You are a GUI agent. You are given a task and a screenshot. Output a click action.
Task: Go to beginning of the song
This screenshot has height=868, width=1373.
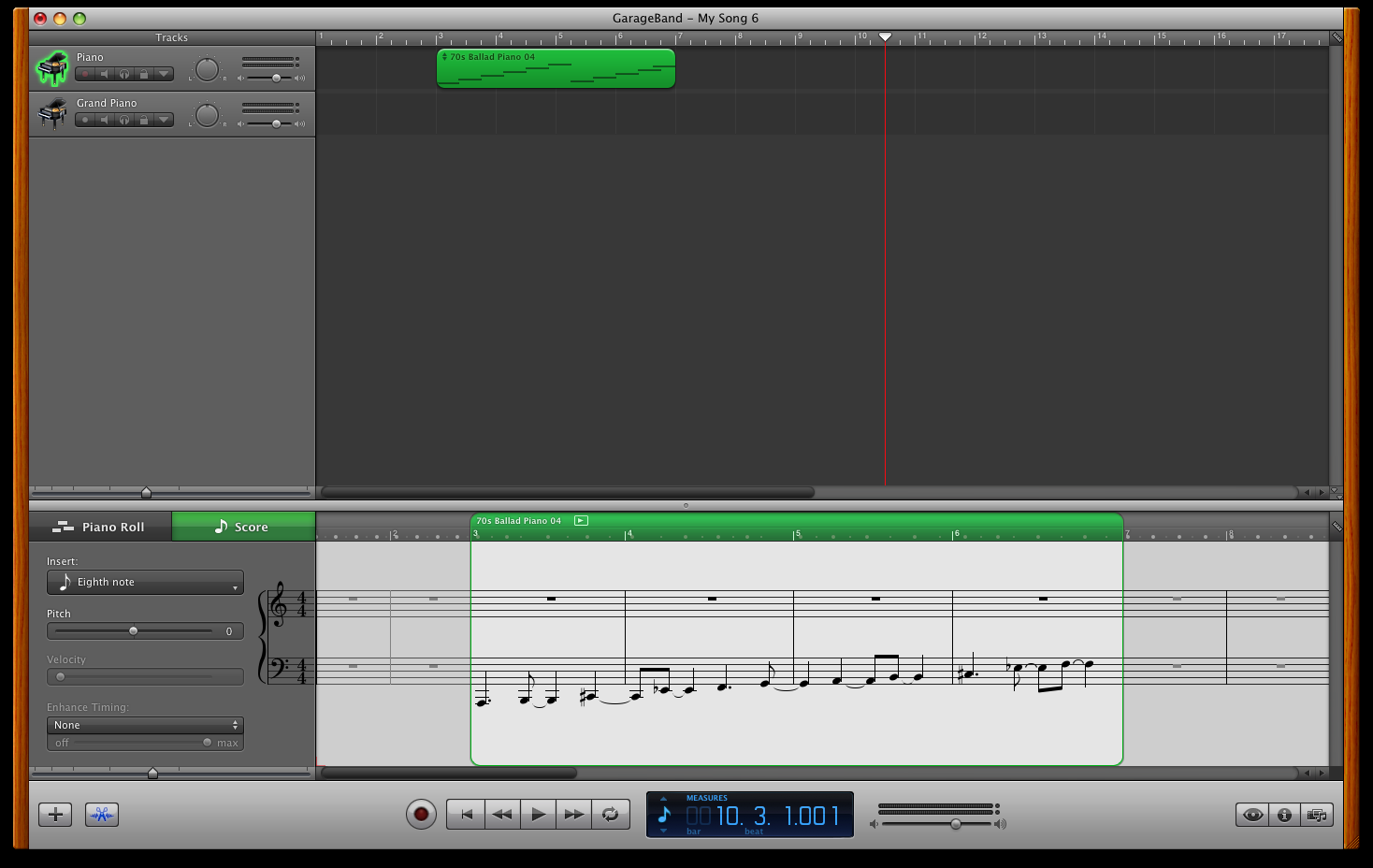[x=466, y=814]
